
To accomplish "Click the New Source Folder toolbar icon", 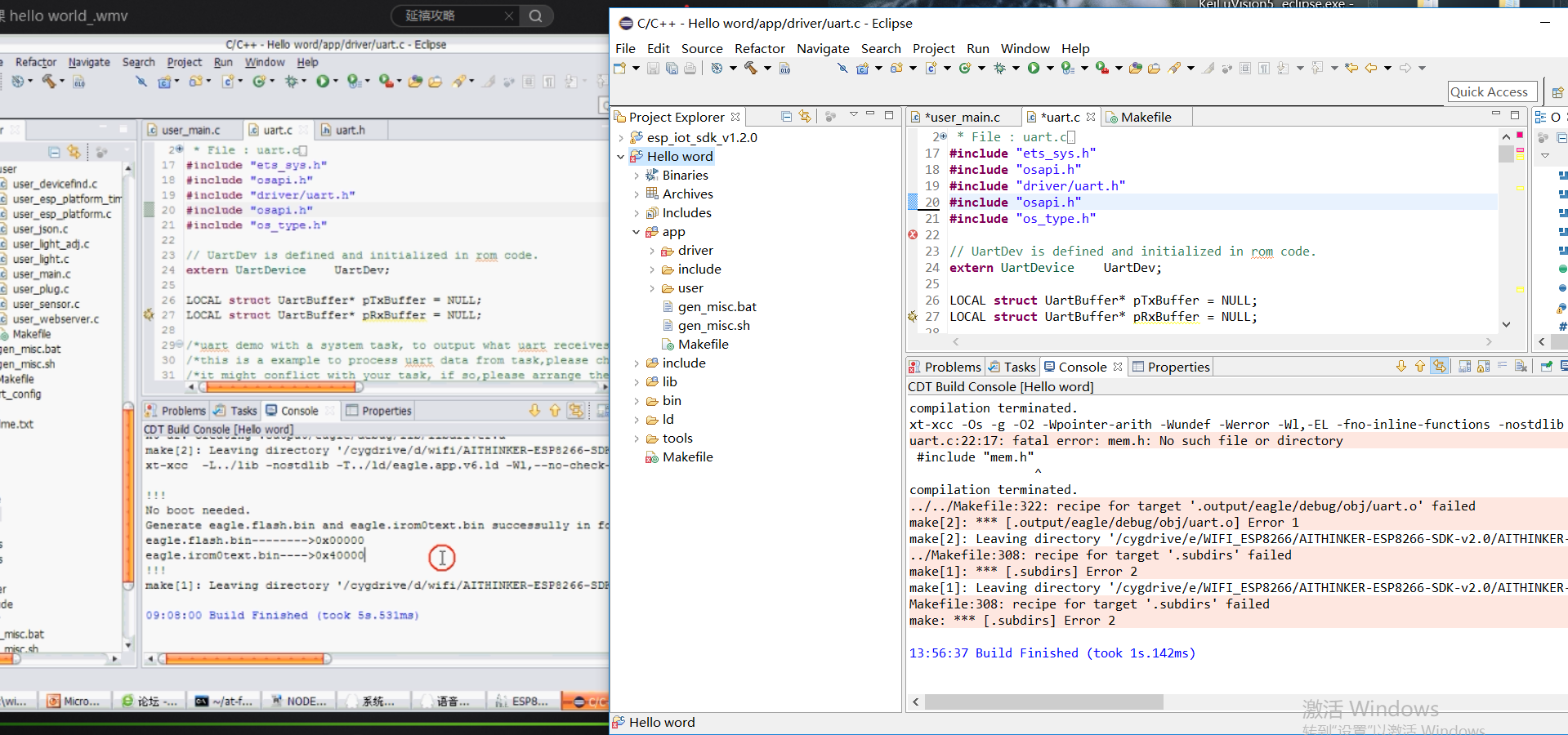I will pyautogui.click(x=896, y=69).
